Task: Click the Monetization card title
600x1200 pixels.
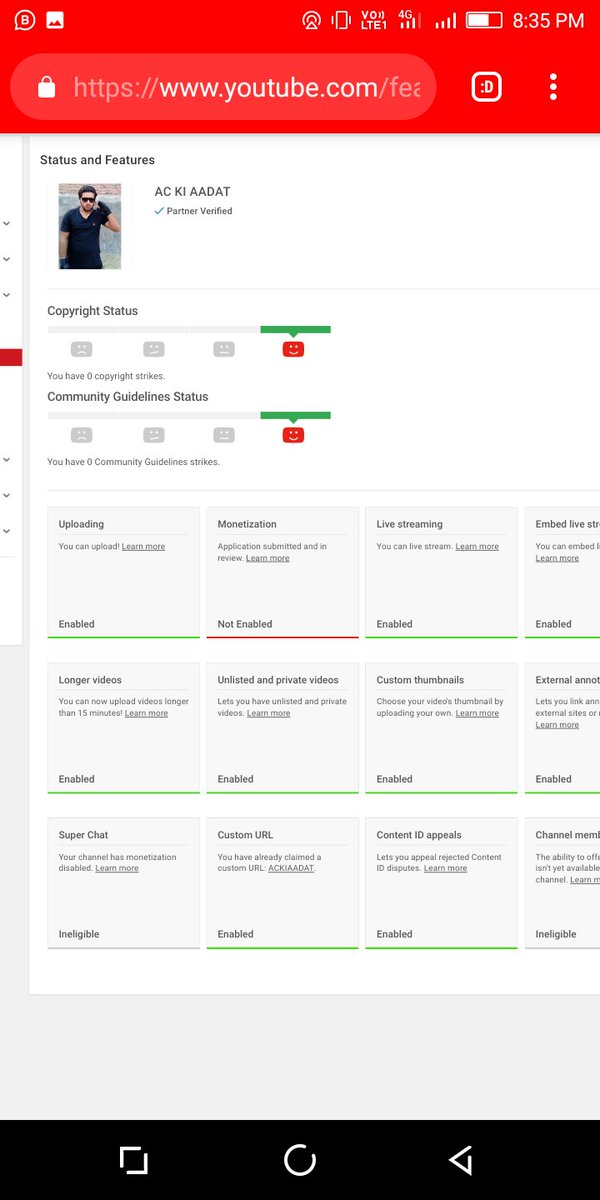Action: [247, 524]
